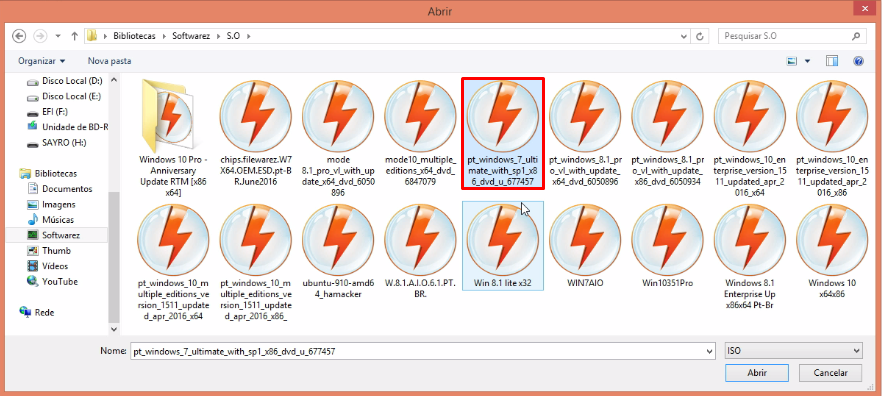Go up one folder level

[74, 36]
